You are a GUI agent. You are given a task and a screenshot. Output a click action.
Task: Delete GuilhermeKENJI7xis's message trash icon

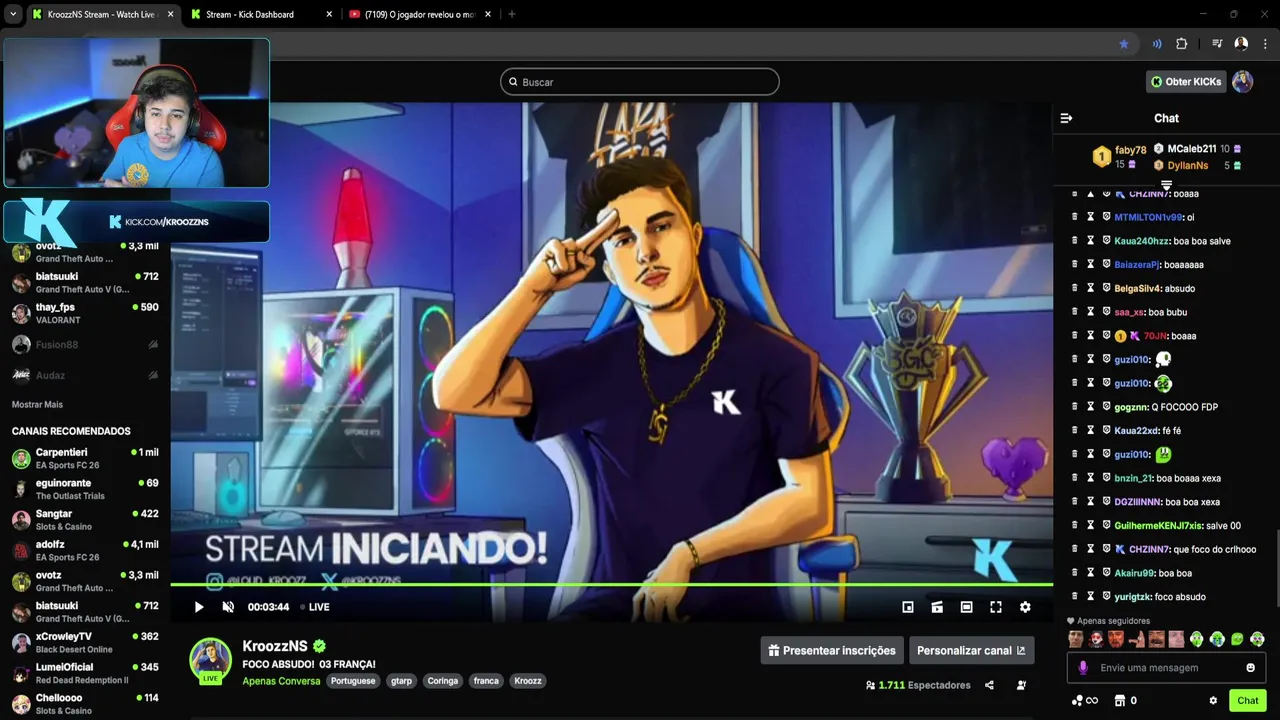(1075, 525)
